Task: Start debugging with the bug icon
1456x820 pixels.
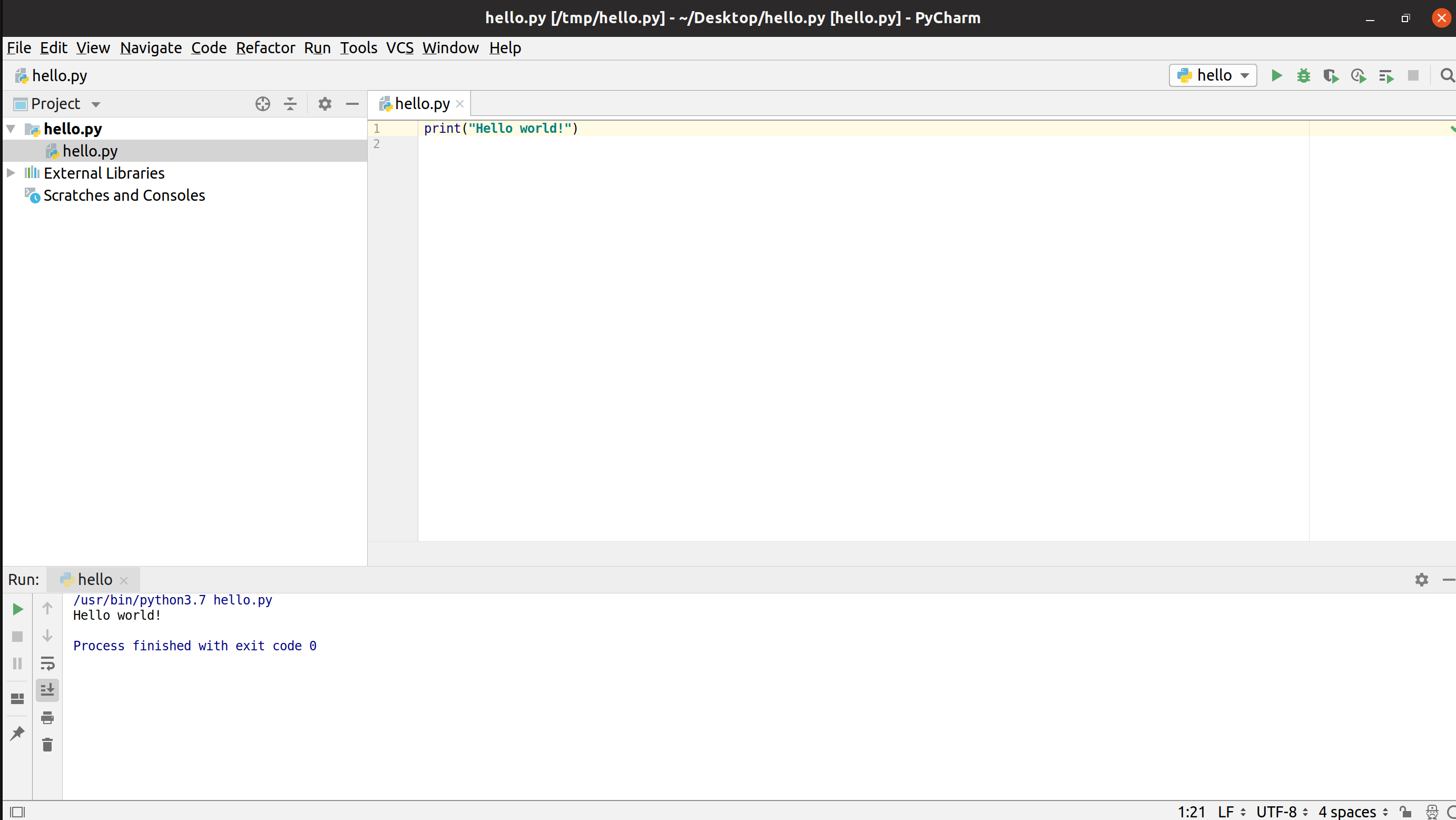Action: (x=1303, y=75)
